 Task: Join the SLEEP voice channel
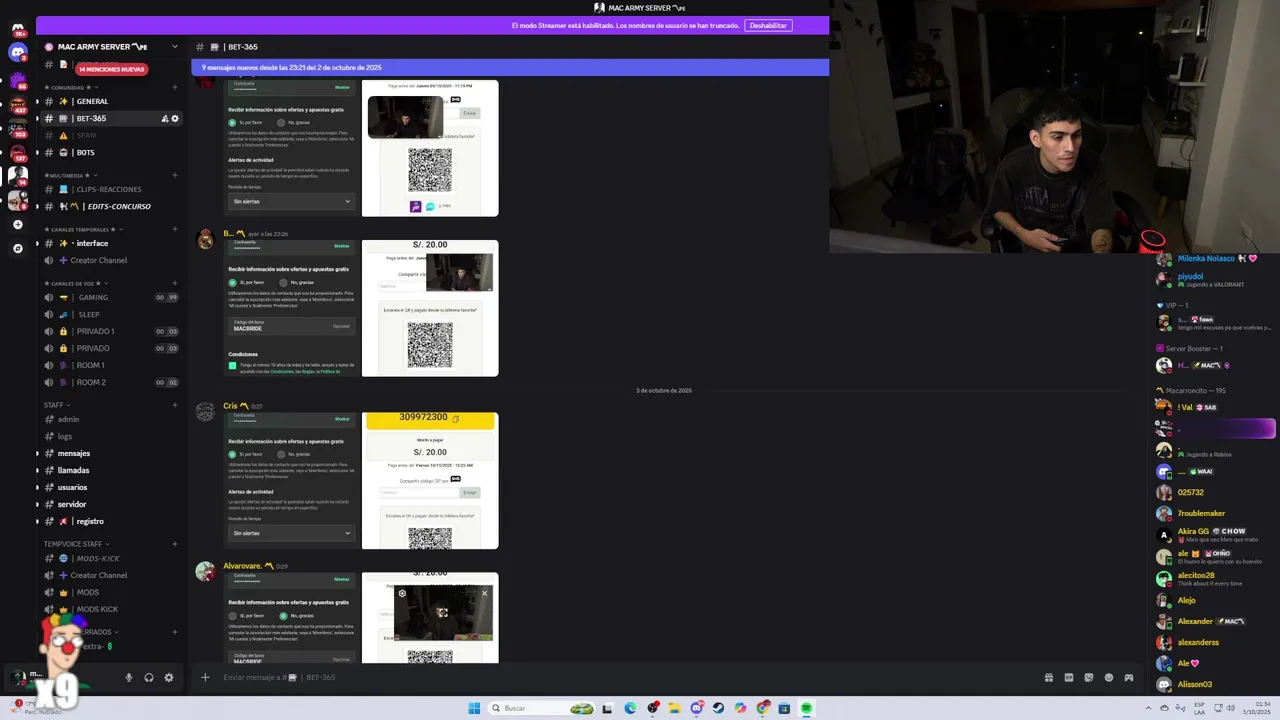(111, 314)
